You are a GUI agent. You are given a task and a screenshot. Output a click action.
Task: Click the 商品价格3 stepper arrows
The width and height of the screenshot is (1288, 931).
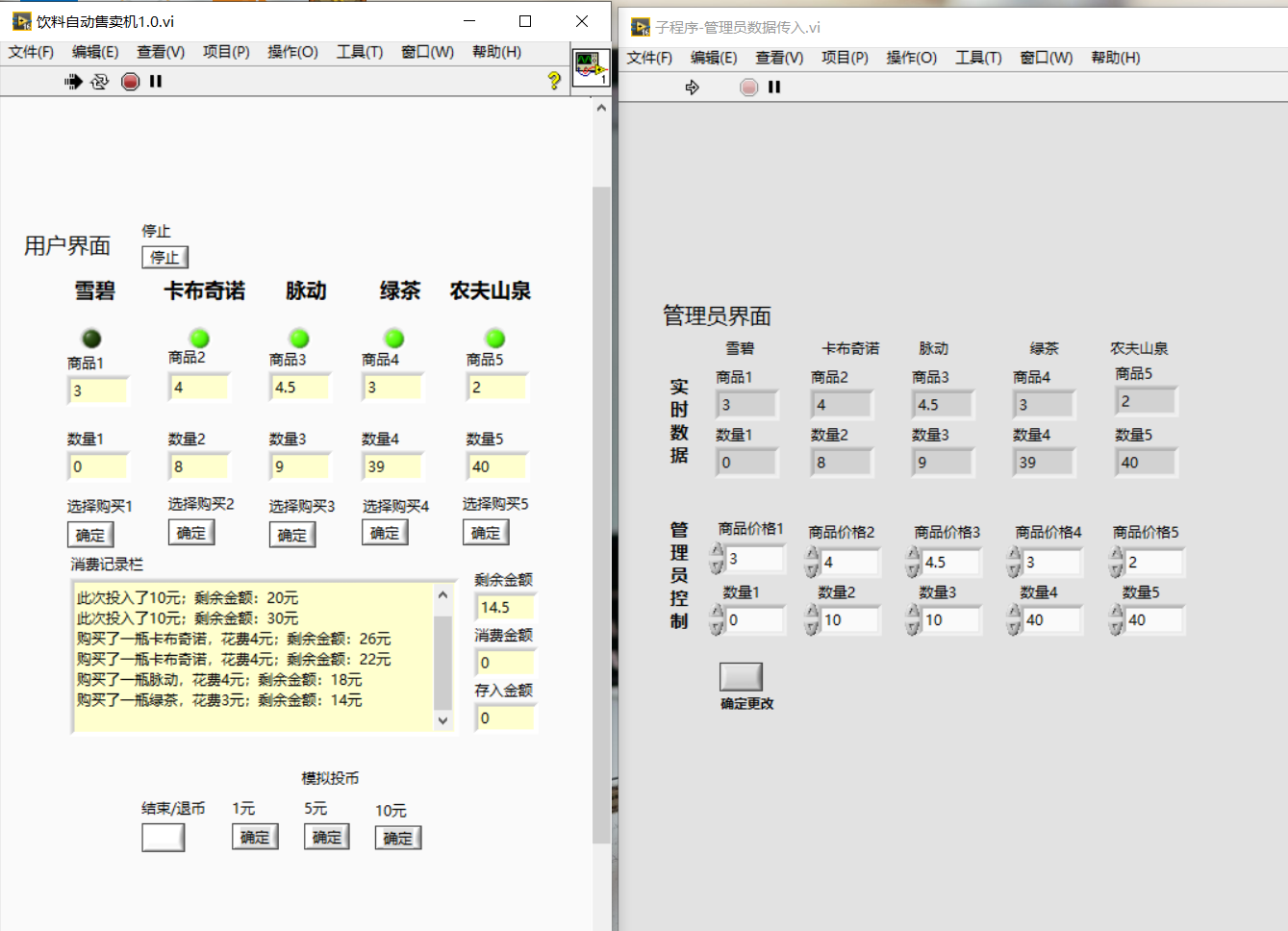click(x=913, y=562)
